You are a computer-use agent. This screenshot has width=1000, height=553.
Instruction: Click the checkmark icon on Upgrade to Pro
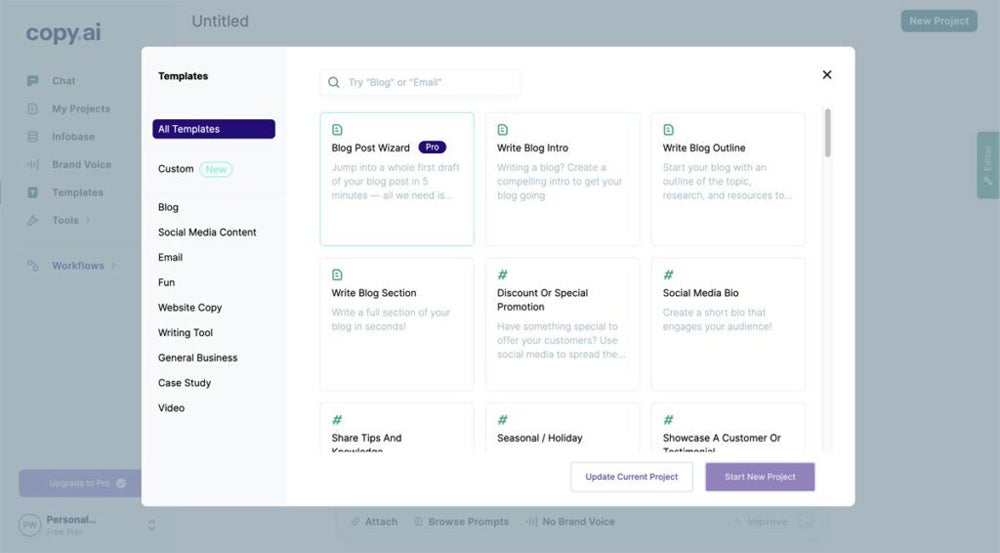[121, 483]
